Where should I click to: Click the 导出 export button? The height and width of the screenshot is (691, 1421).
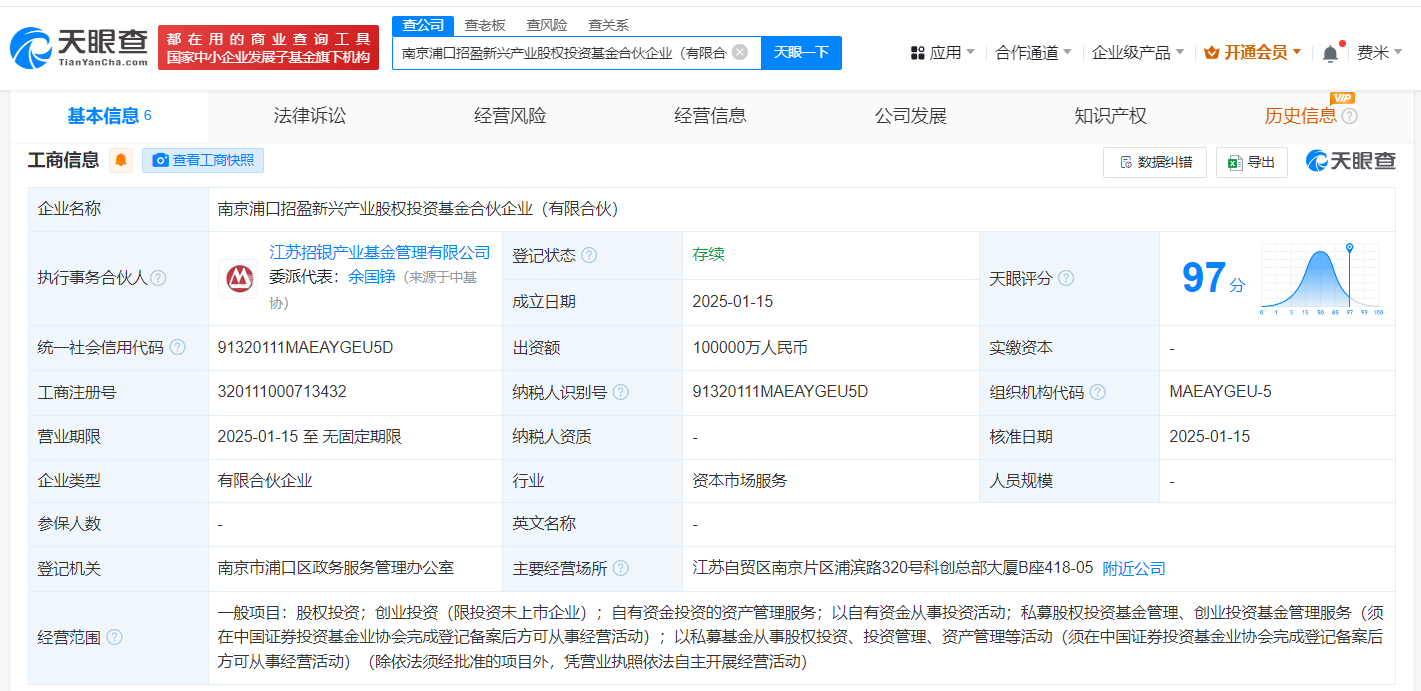[1251, 162]
